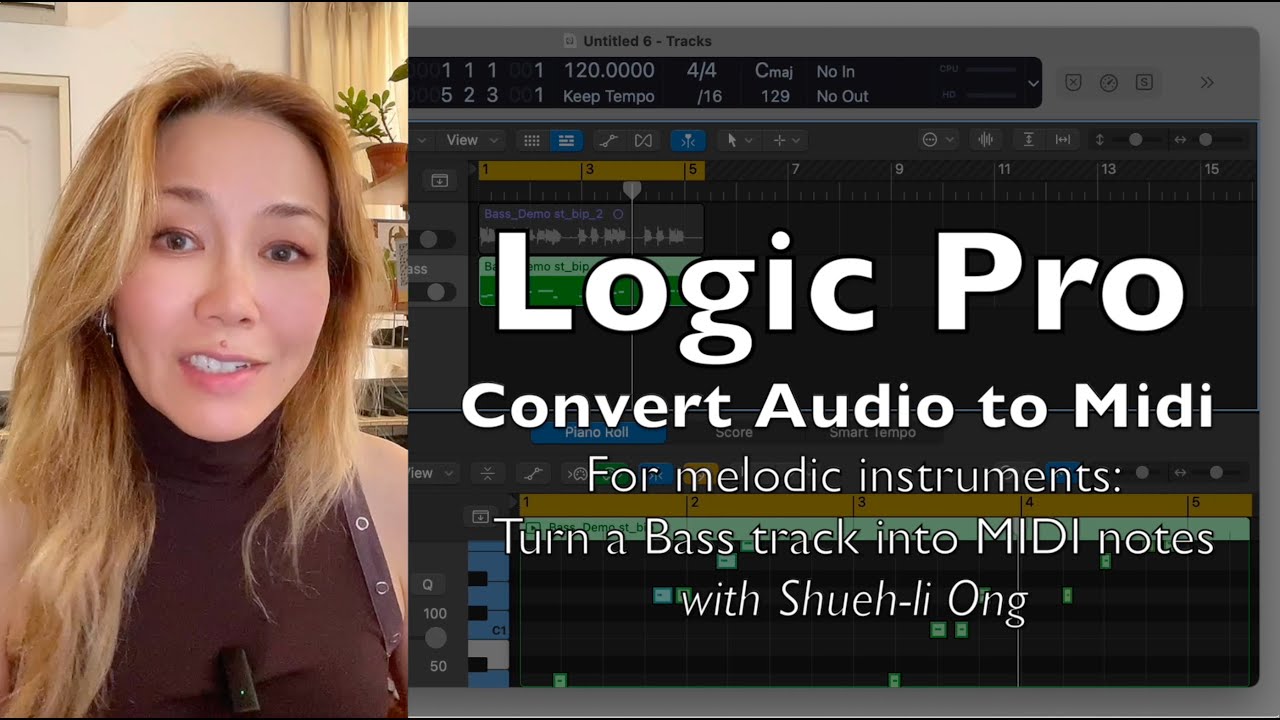Click the yellow cycle region in top ruler
The width and height of the screenshot is (1280, 720).
592,170
